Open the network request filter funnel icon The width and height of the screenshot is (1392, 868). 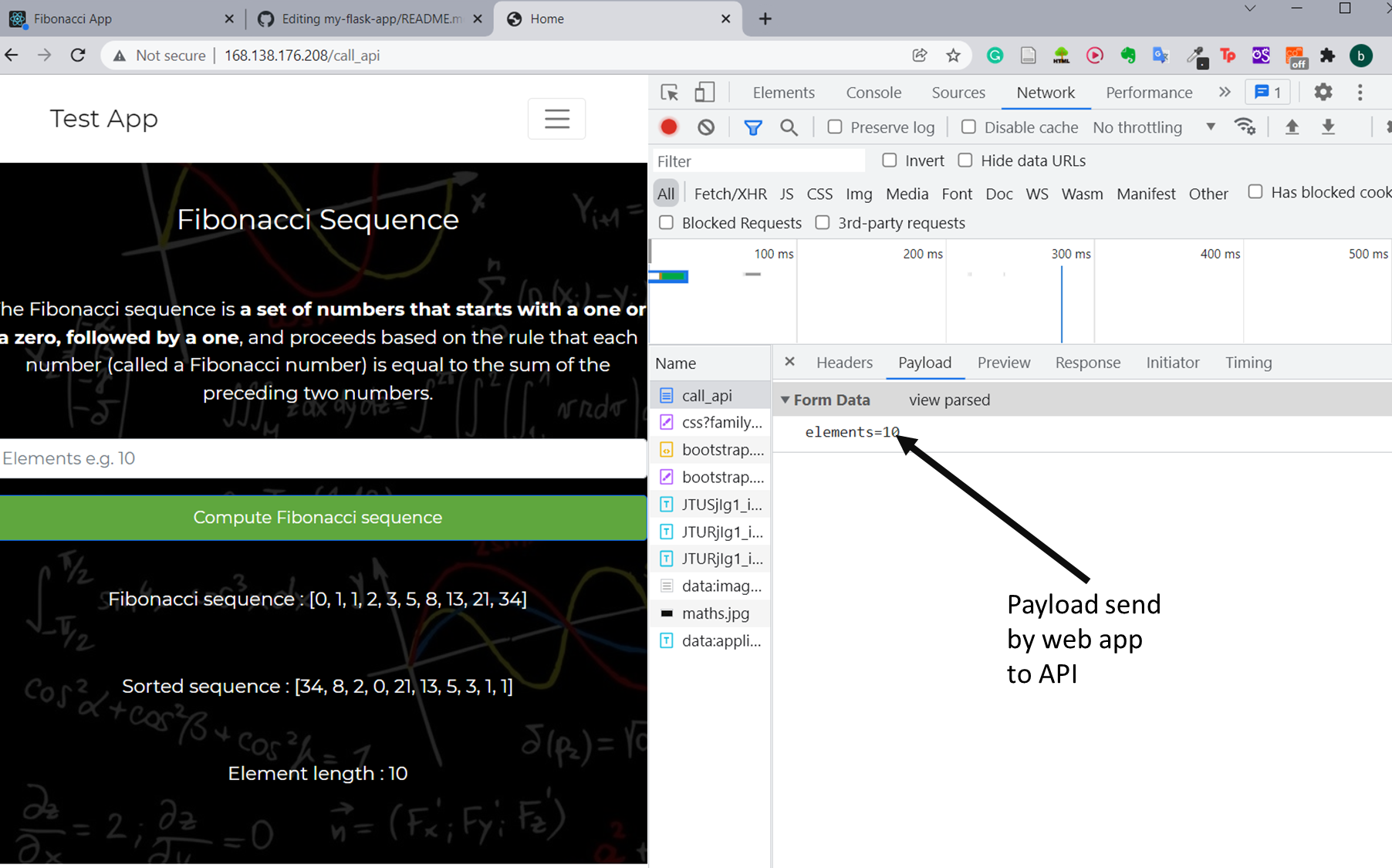752,127
